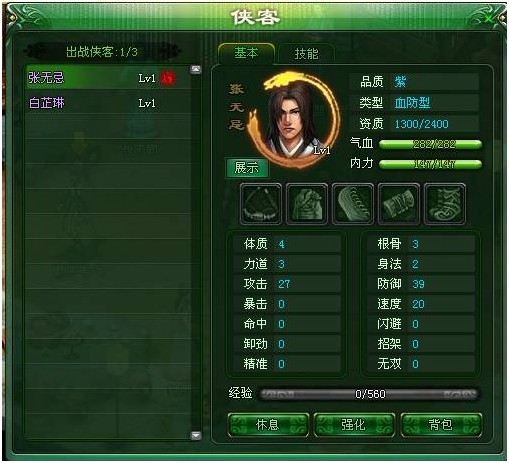509x463 pixels.
Task: Click the hero list scroll-down arrow
Action: tap(196, 435)
